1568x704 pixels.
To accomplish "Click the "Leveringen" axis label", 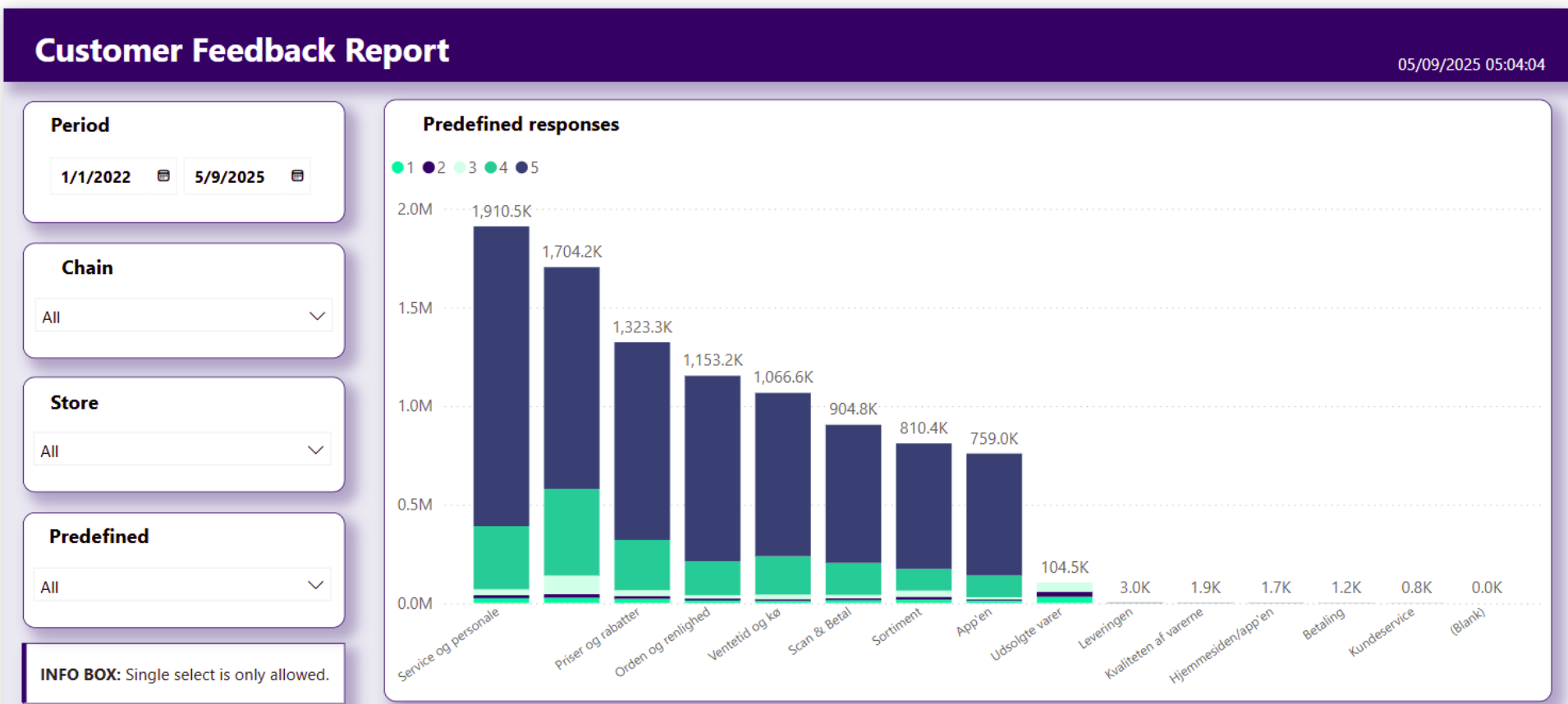I will pos(1105,629).
